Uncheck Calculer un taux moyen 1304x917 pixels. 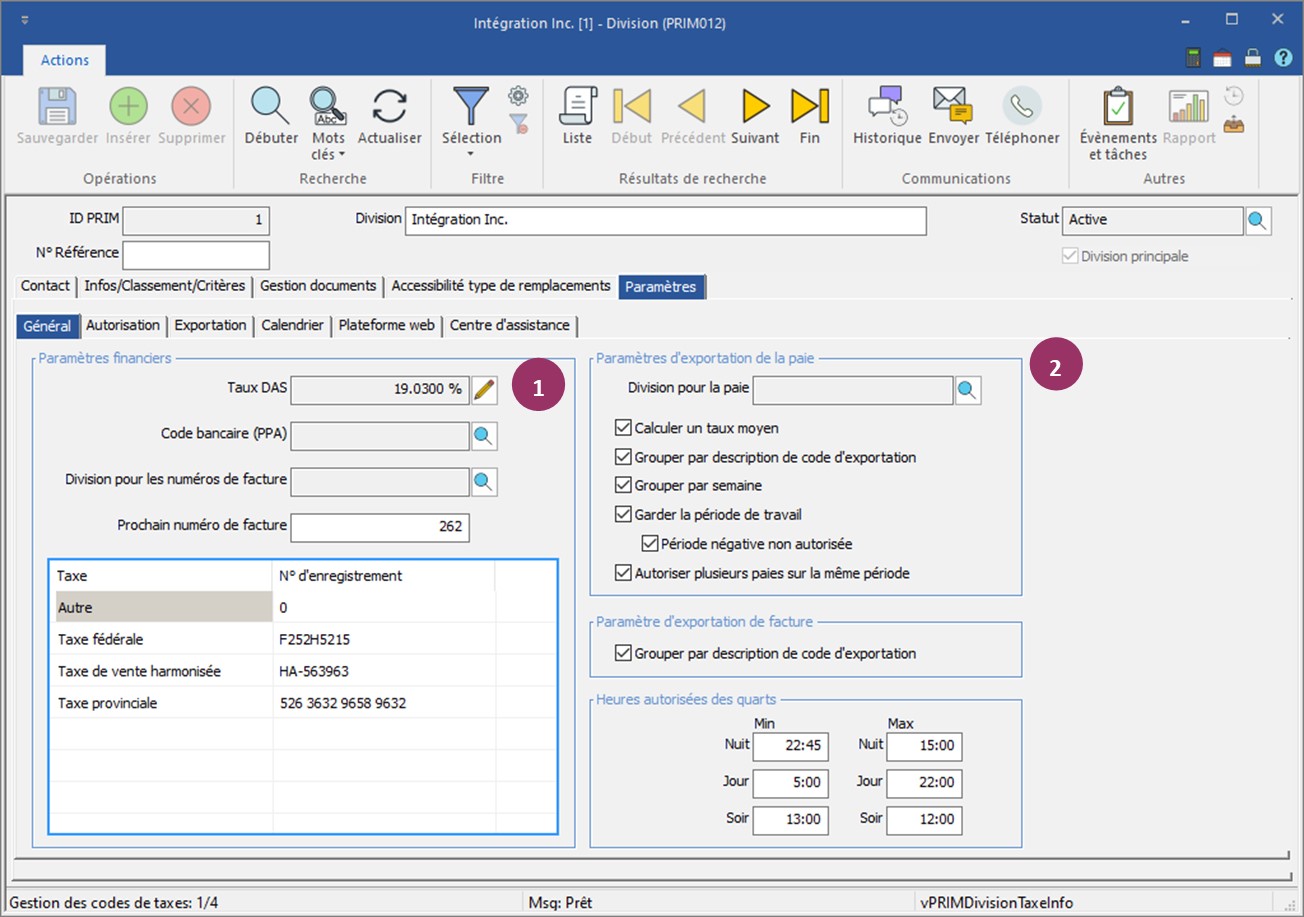623,428
